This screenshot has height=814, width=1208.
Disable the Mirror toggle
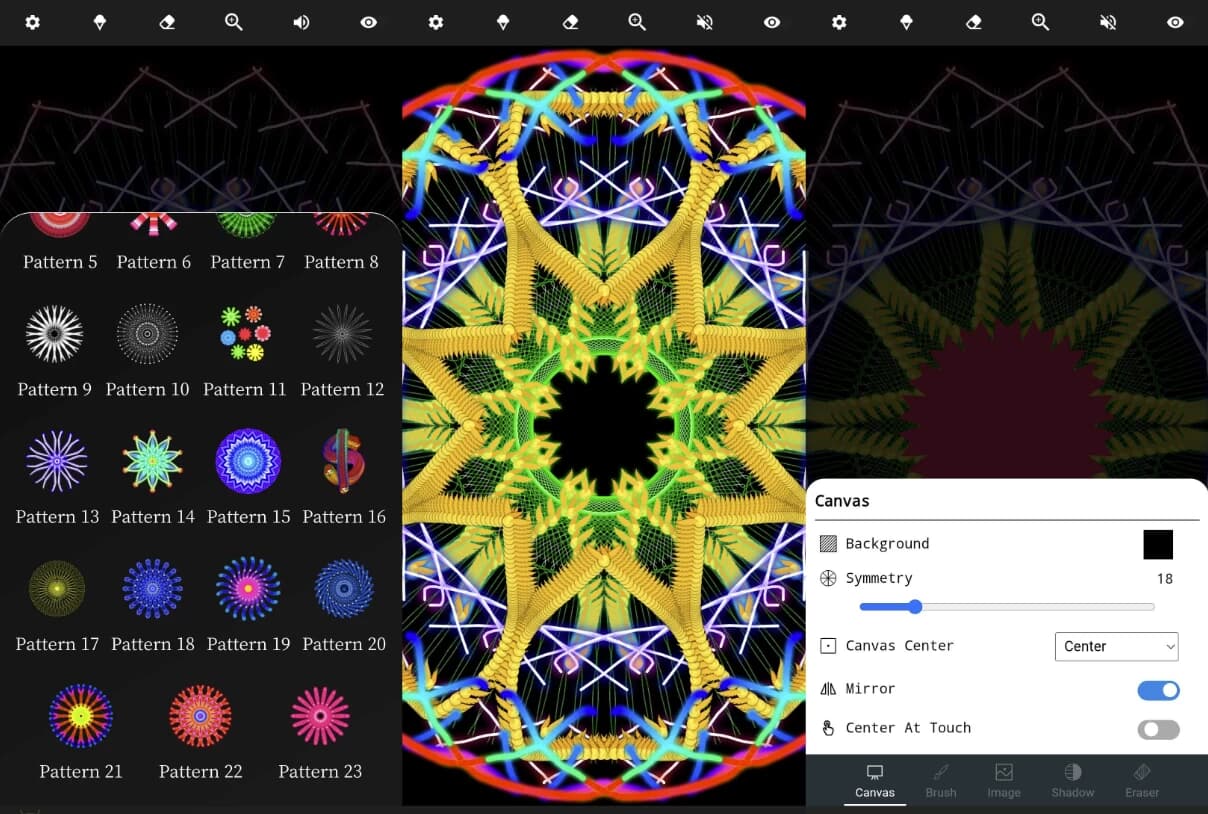1158,690
